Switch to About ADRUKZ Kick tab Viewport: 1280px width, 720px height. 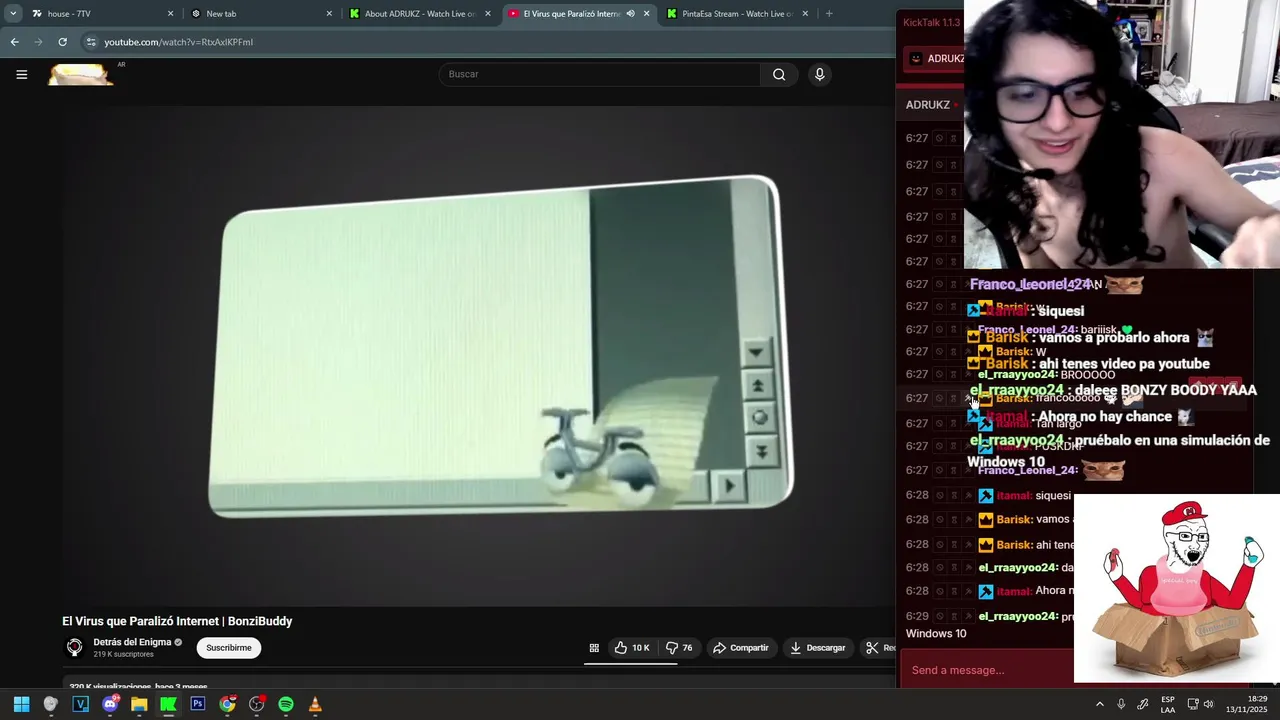(x=420, y=14)
